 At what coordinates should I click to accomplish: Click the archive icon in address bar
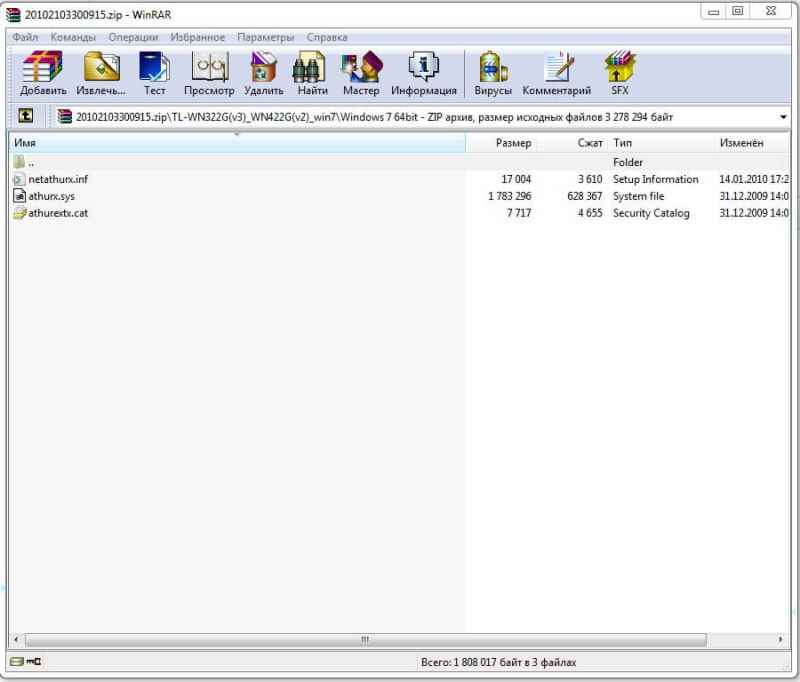click(65, 116)
